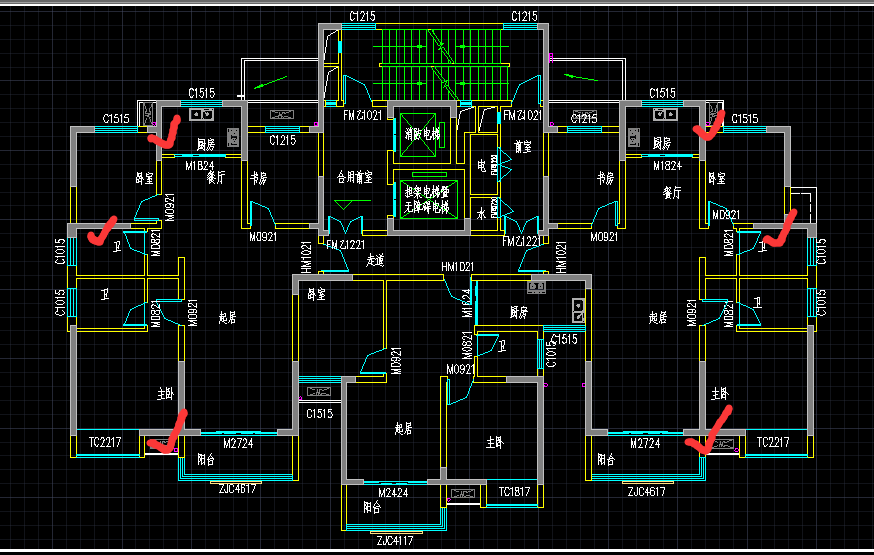The image size is (874, 555).
Task: Click the M1624 kitchen door label
Action: click(467, 304)
